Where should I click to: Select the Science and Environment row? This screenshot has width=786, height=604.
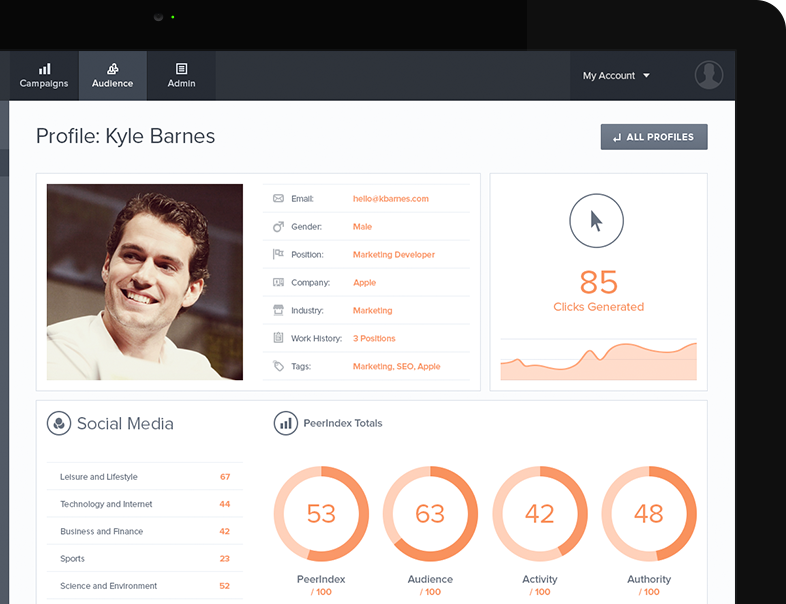(x=145, y=585)
